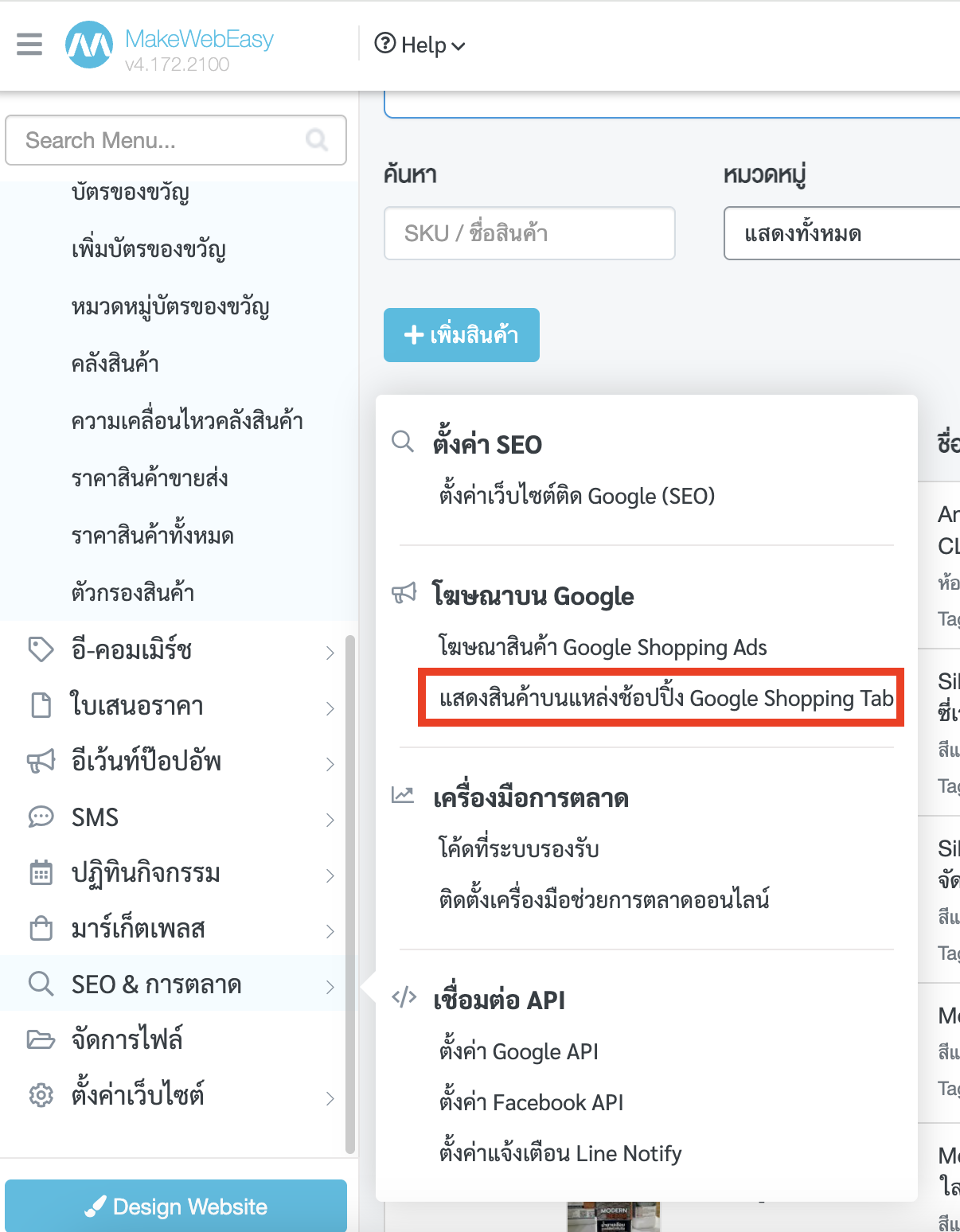Click the search magnifier in Search Menu
960x1232 pixels.
[x=317, y=140]
